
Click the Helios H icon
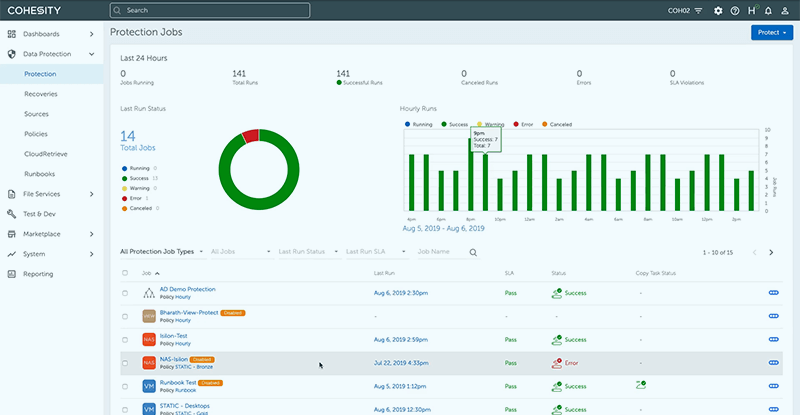pos(752,10)
